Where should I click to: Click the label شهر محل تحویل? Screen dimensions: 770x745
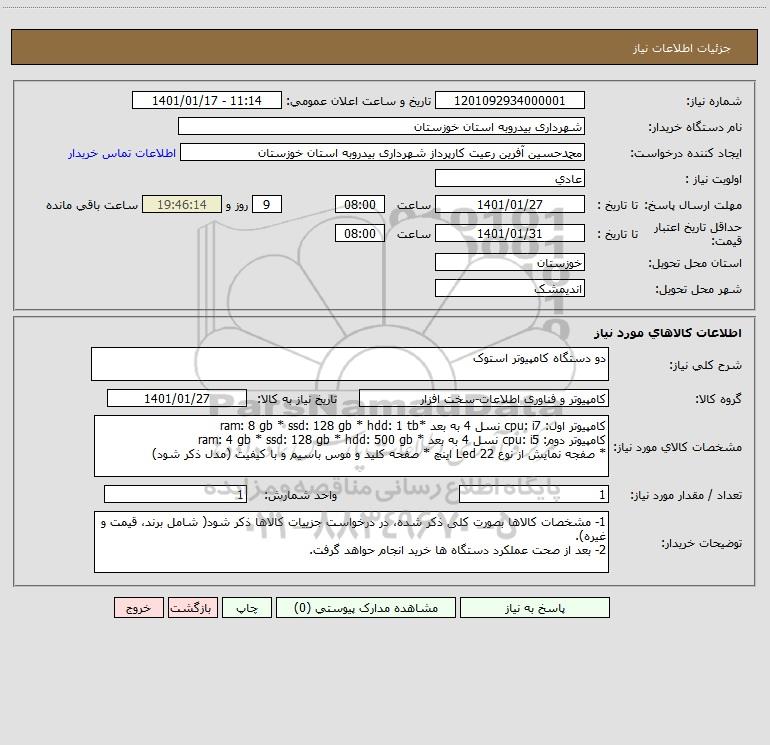pyautogui.click(x=698, y=289)
